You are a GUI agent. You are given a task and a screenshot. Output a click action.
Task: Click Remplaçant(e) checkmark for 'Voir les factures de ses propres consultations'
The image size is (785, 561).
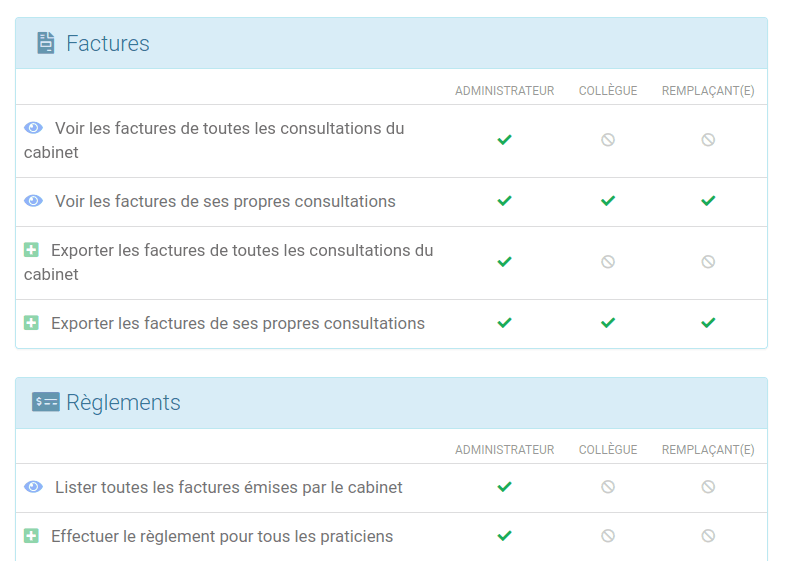click(x=708, y=201)
